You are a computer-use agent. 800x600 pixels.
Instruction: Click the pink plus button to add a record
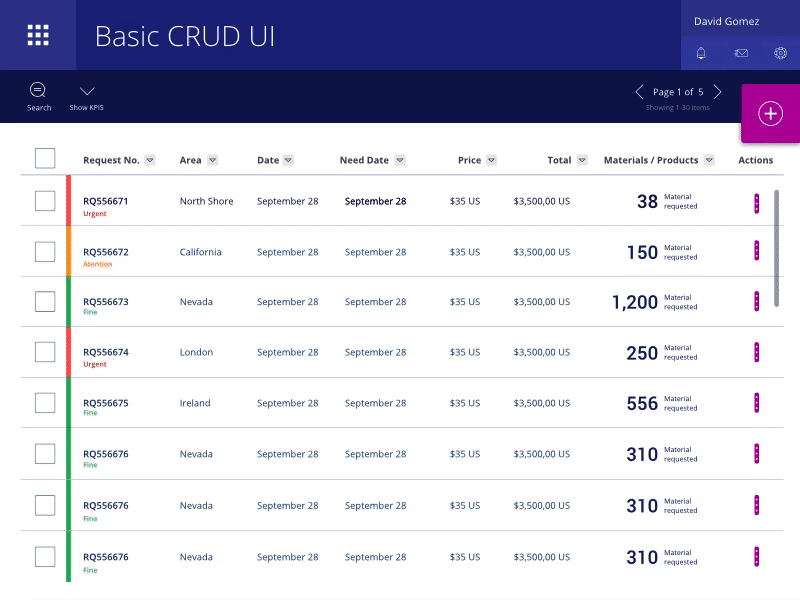click(770, 114)
